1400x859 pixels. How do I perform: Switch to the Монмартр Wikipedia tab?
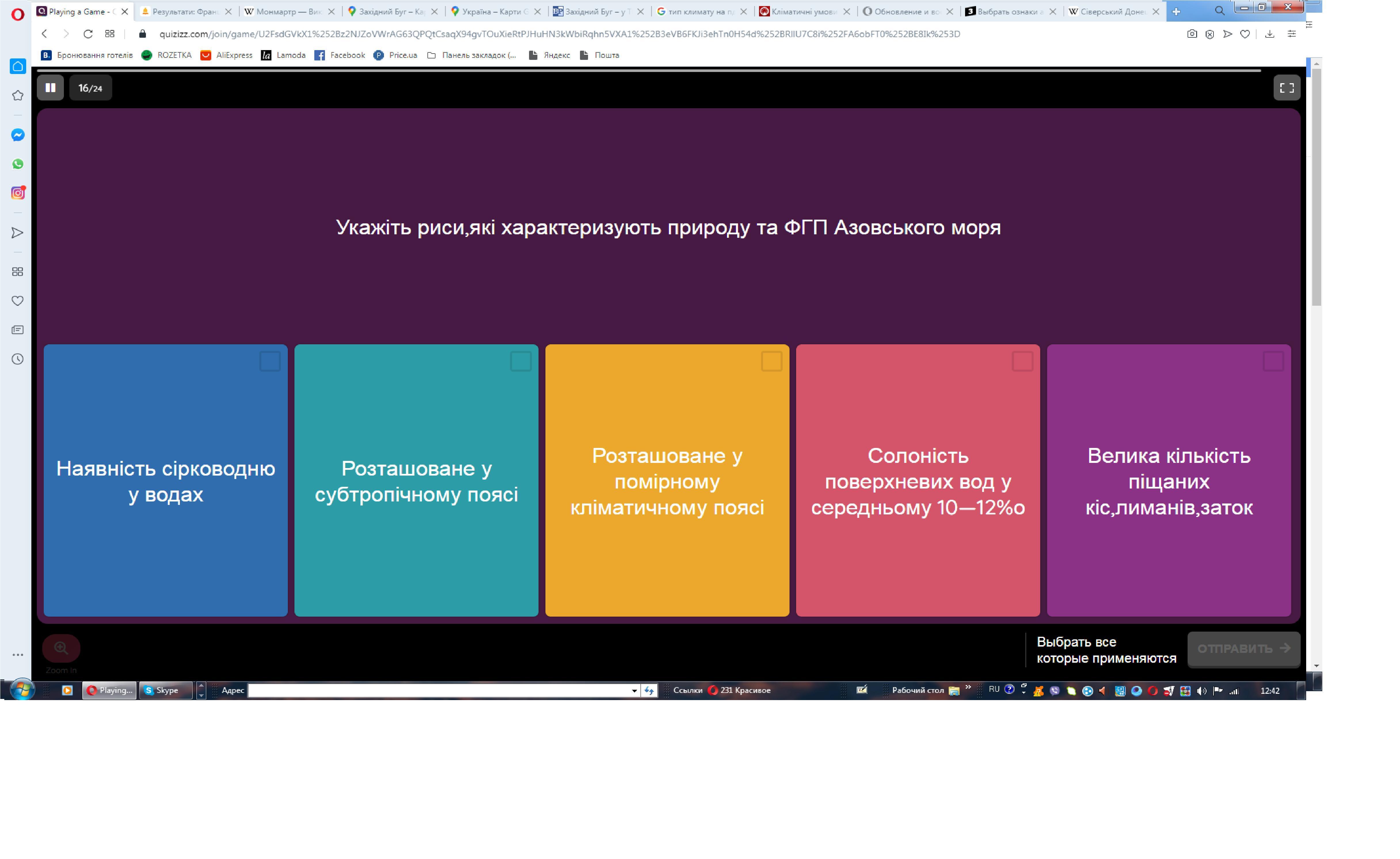click(284, 11)
